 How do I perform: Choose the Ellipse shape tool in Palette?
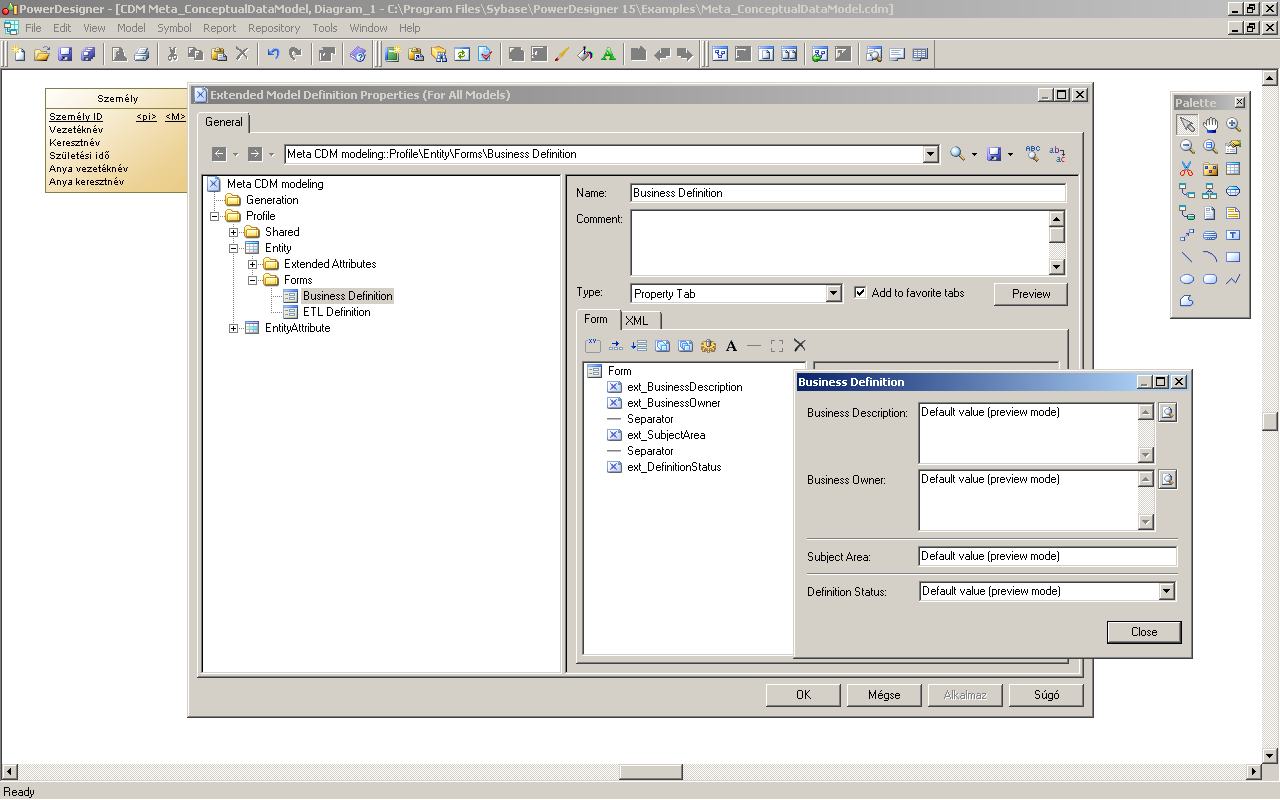(1187, 279)
